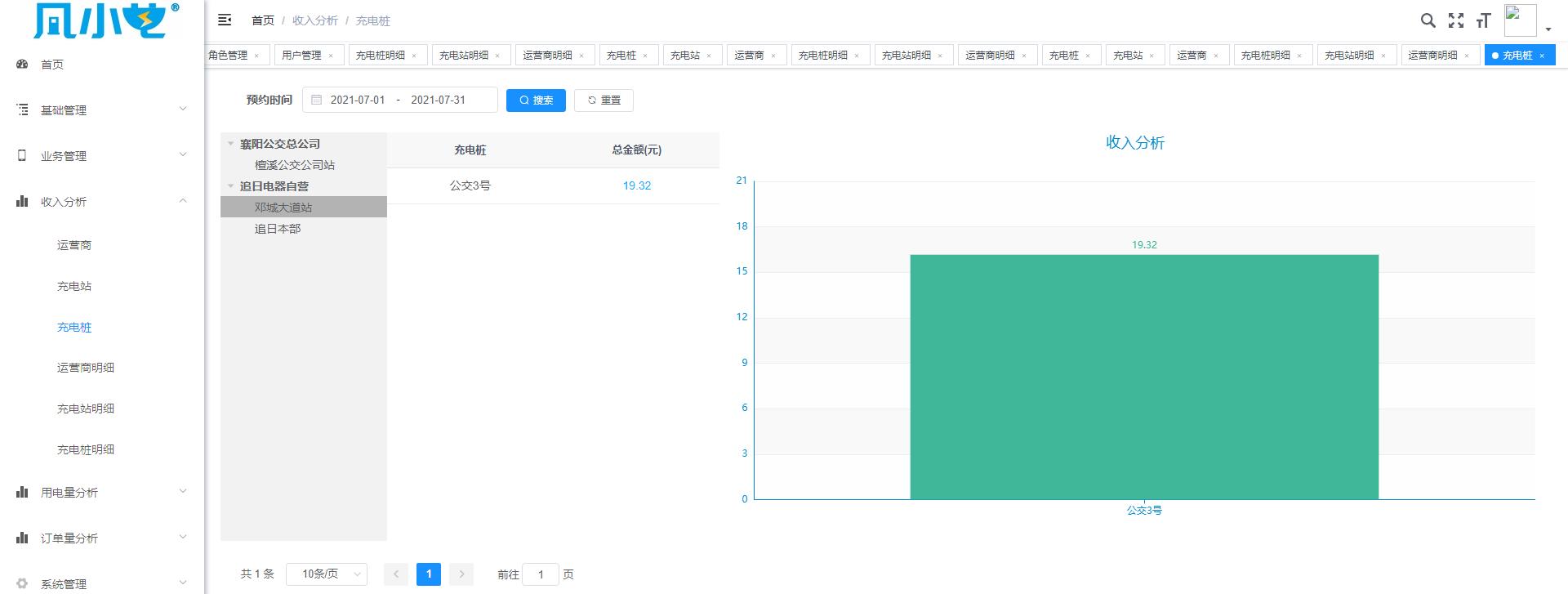Toggle fullscreen mode icon

tap(1455, 20)
